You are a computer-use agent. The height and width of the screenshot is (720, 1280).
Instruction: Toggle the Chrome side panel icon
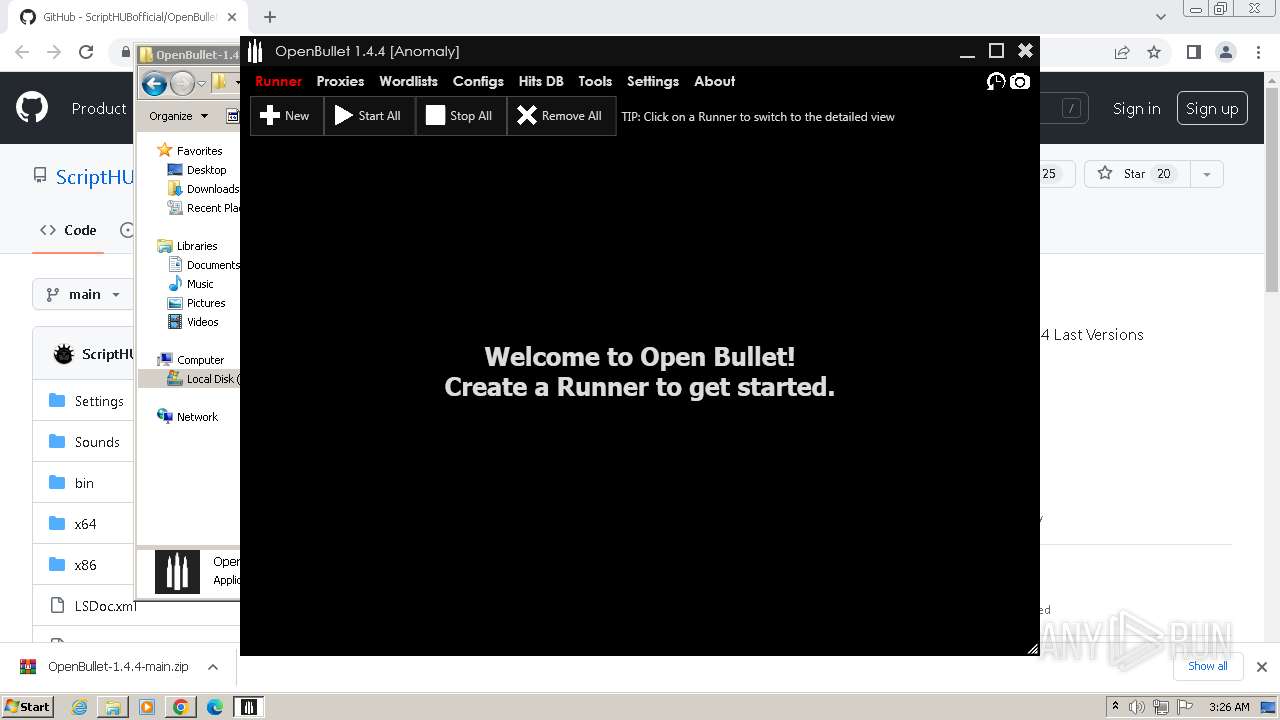[1193, 52]
